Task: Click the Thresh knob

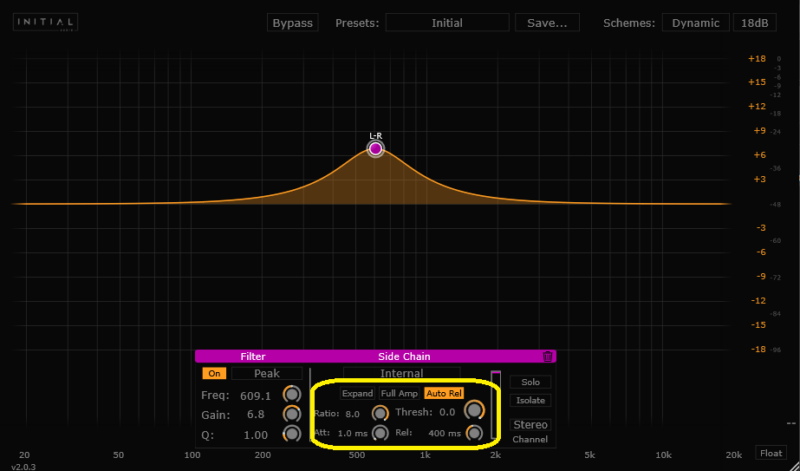Action: pos(474,411)
